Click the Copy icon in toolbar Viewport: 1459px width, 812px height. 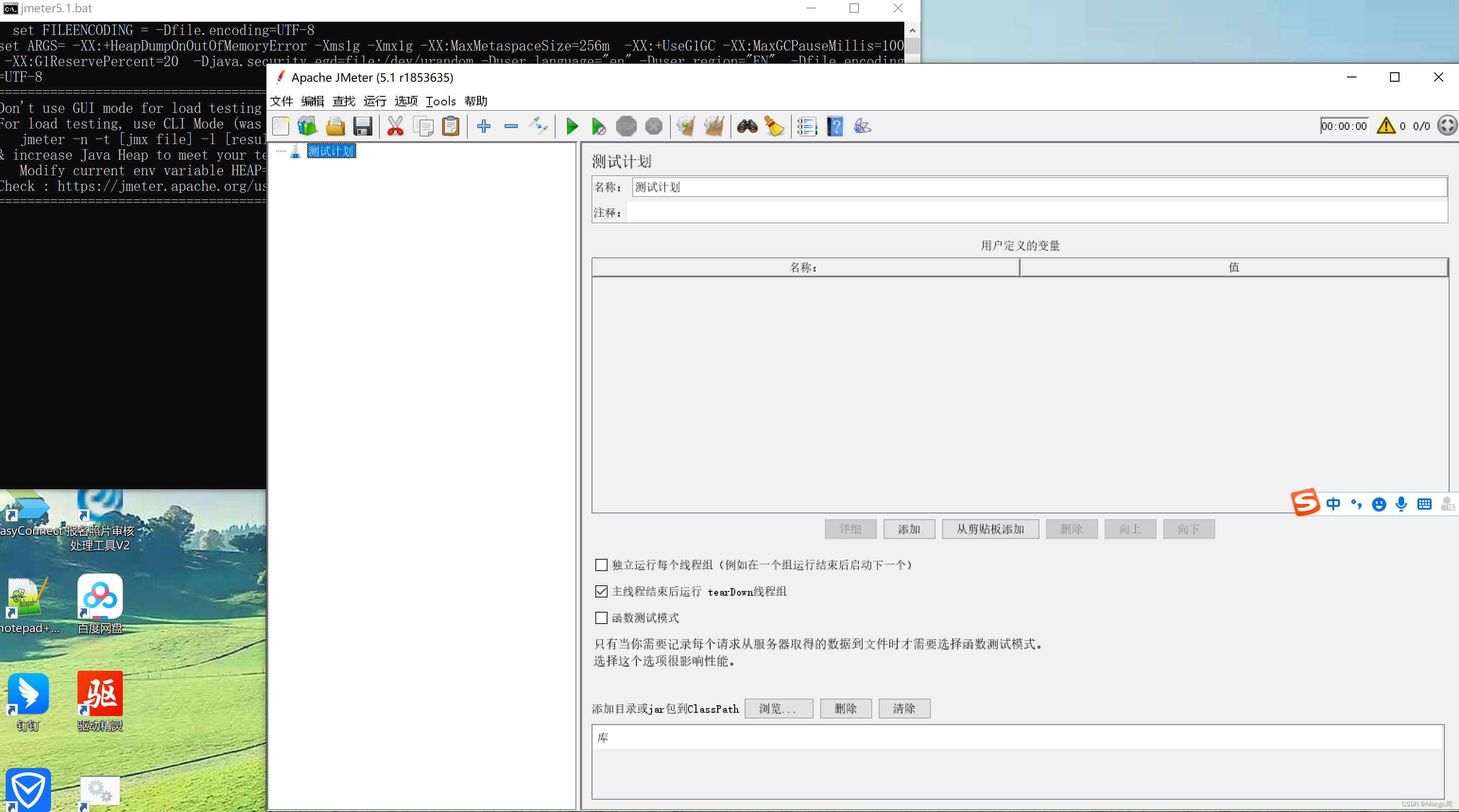[x=423, y=126]
